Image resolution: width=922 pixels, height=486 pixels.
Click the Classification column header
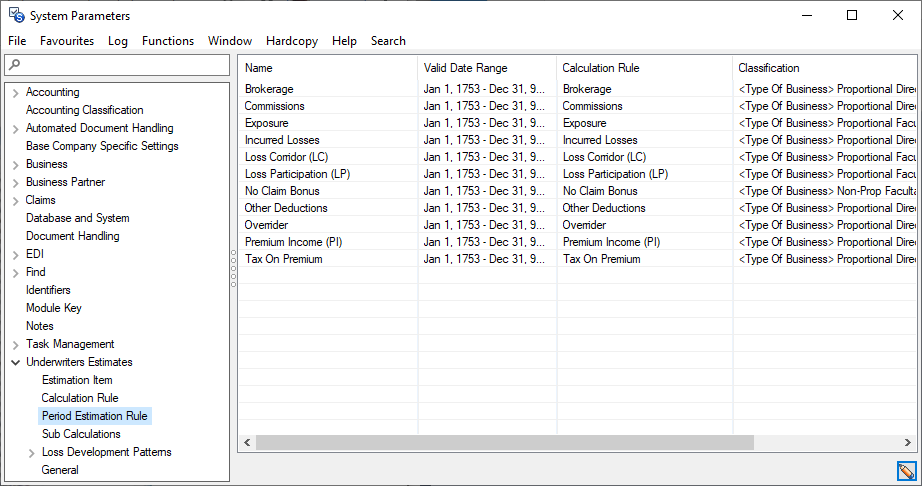[x=769, y=68]
